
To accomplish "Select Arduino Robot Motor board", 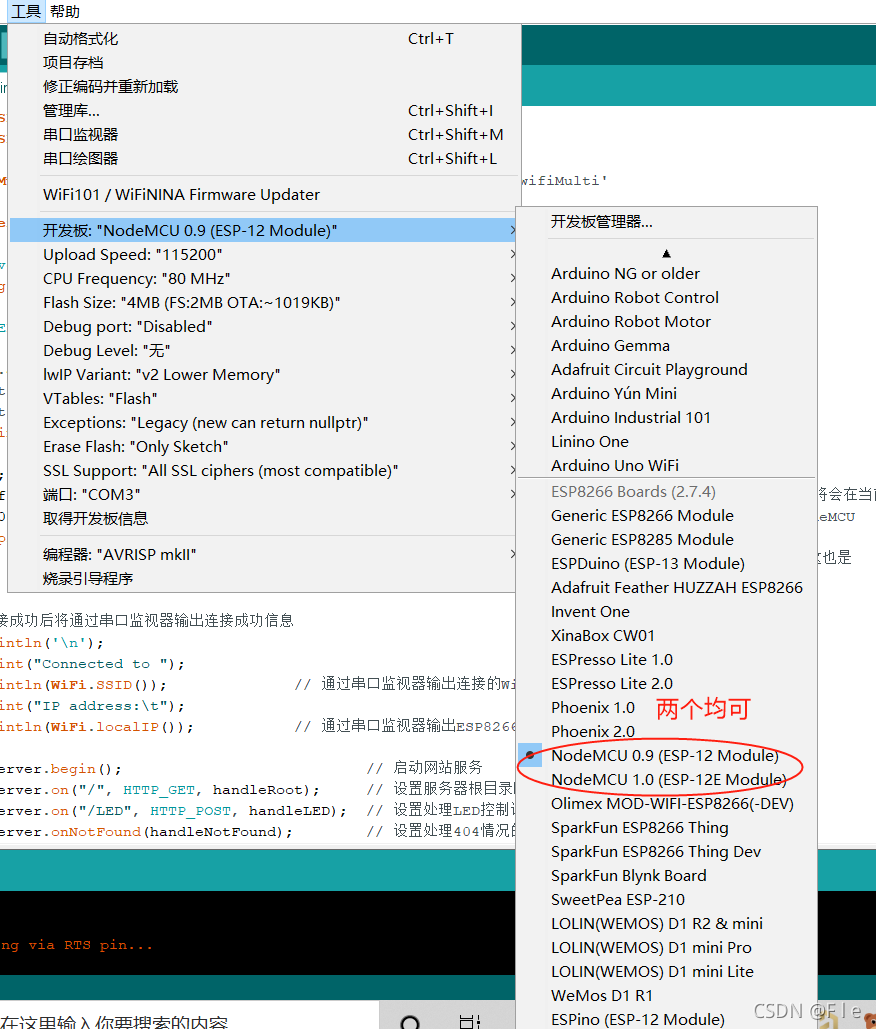I will tap(667, 322).
